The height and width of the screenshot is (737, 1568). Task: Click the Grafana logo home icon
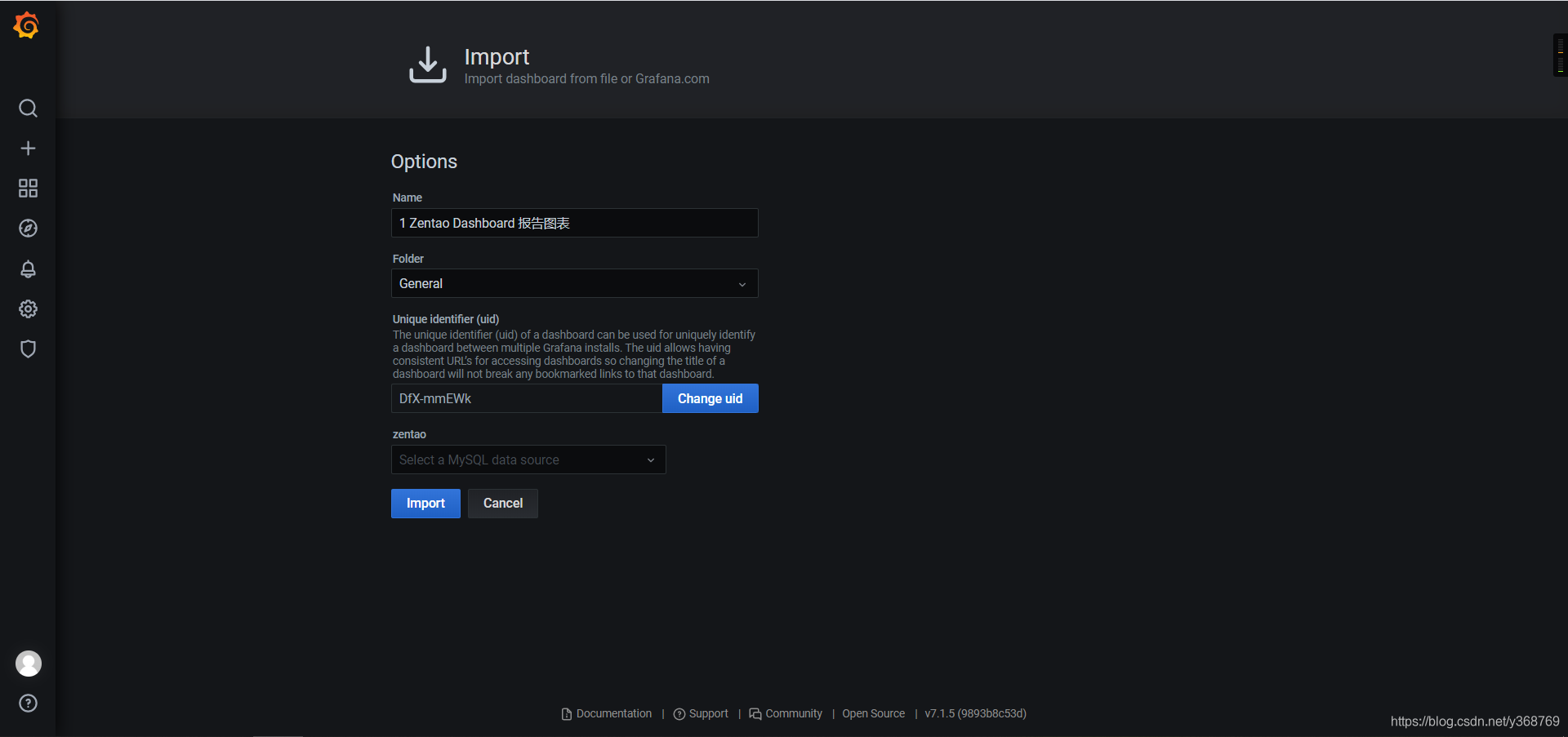tap(27, 25)
